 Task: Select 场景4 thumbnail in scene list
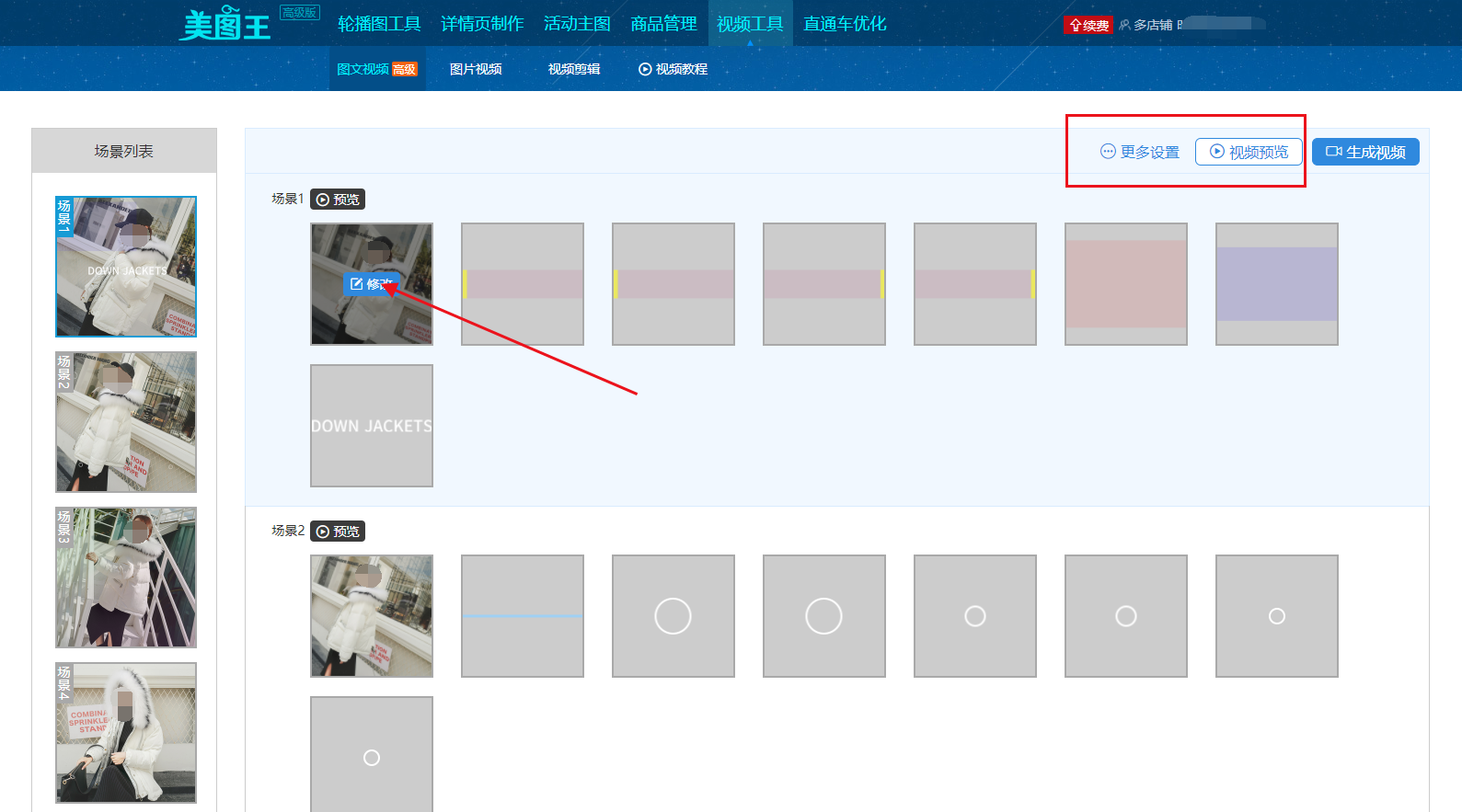pos(126,733)
